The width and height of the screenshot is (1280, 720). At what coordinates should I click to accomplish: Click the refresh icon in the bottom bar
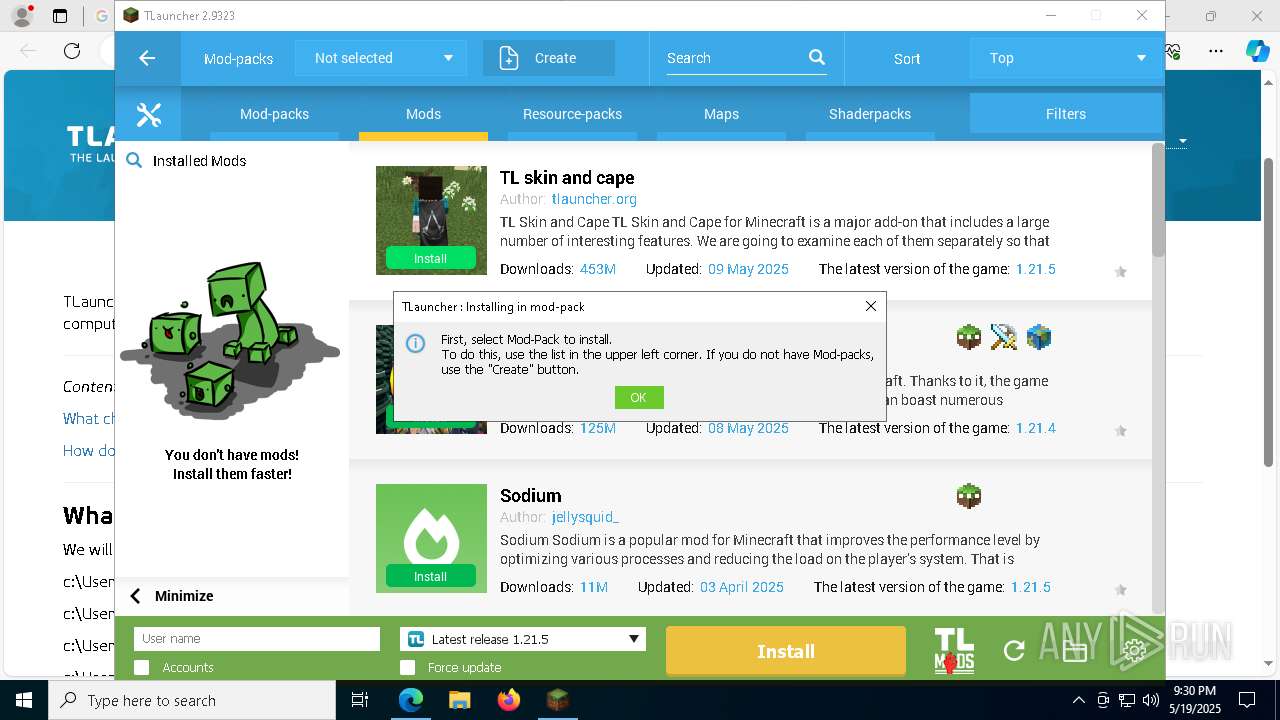pos(1014,651)
